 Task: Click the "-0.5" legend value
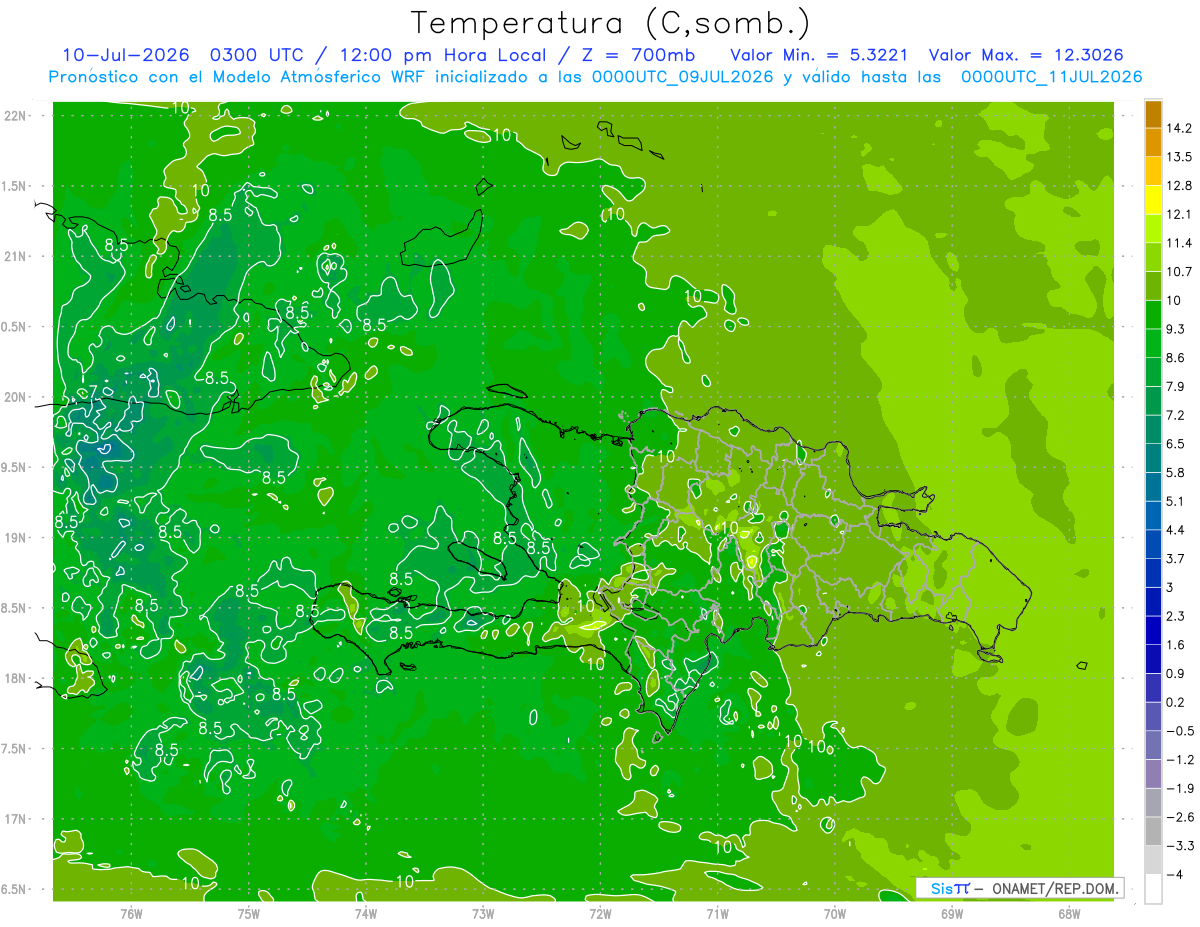(1179, 731)
